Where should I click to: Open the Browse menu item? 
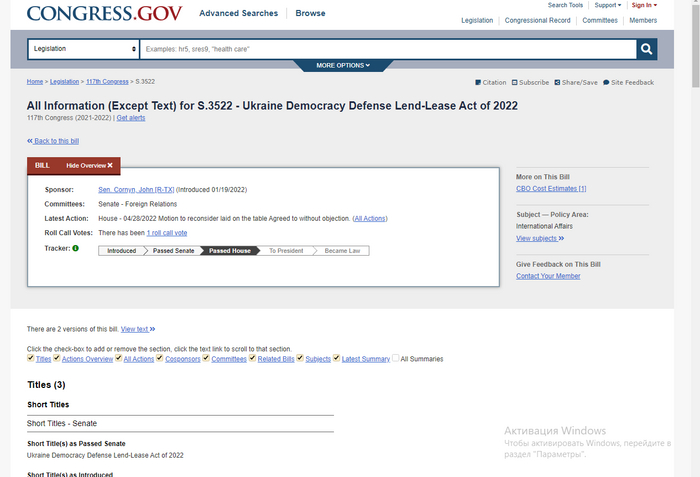point(310,13)
